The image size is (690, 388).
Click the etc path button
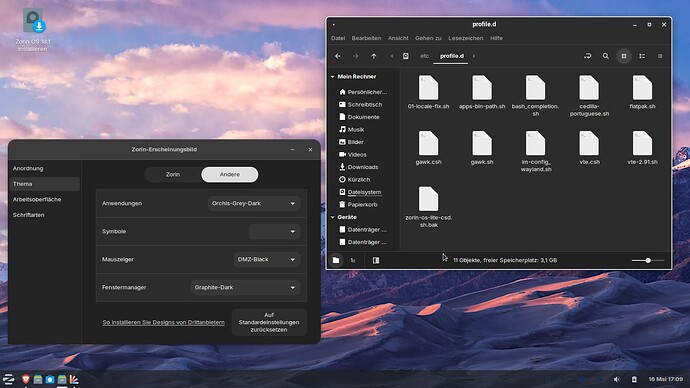coord(424,56)
